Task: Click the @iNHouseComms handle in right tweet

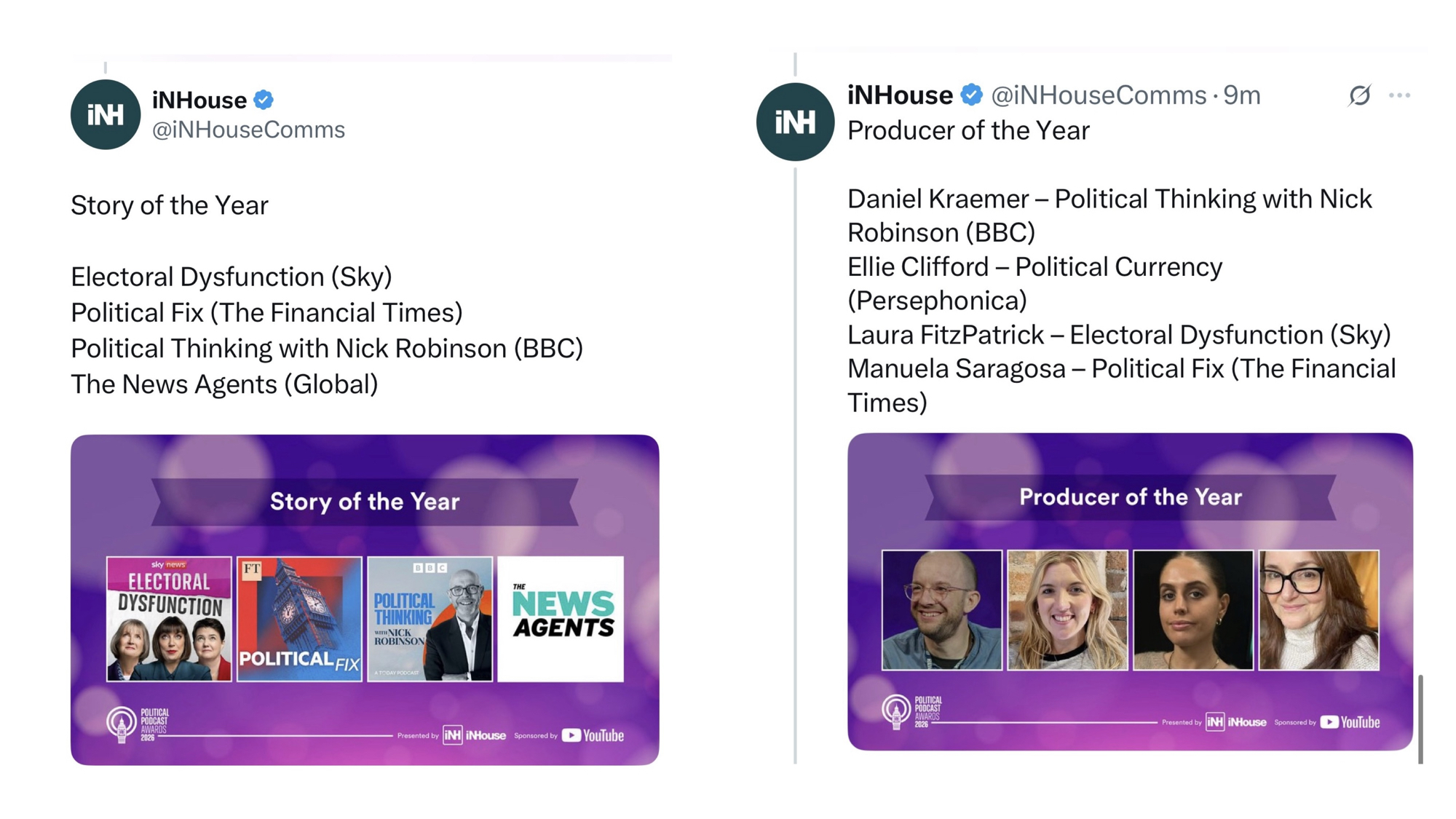Action: coord(1099,95)
